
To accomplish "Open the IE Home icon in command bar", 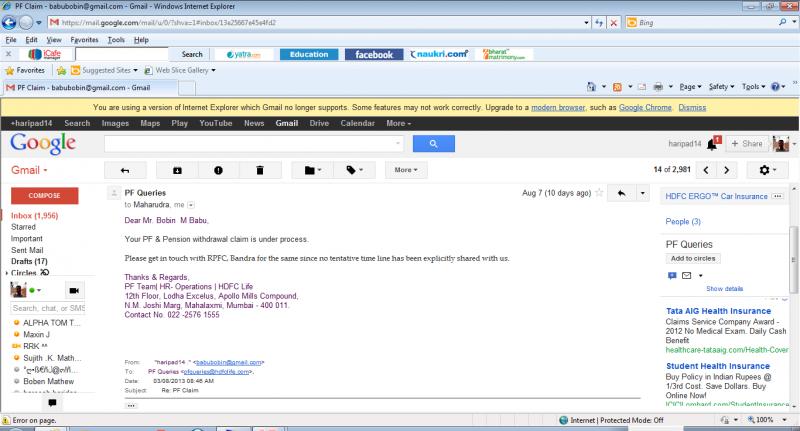I will pyautogui.click(x=591, y=87).
